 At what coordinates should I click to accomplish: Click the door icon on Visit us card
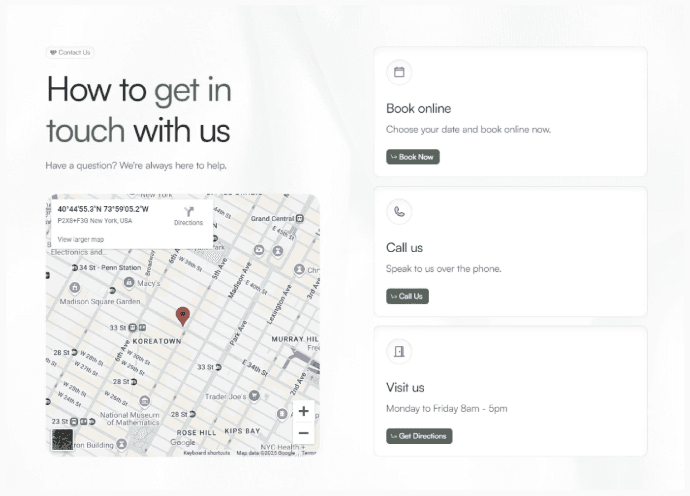click(399, 351)
